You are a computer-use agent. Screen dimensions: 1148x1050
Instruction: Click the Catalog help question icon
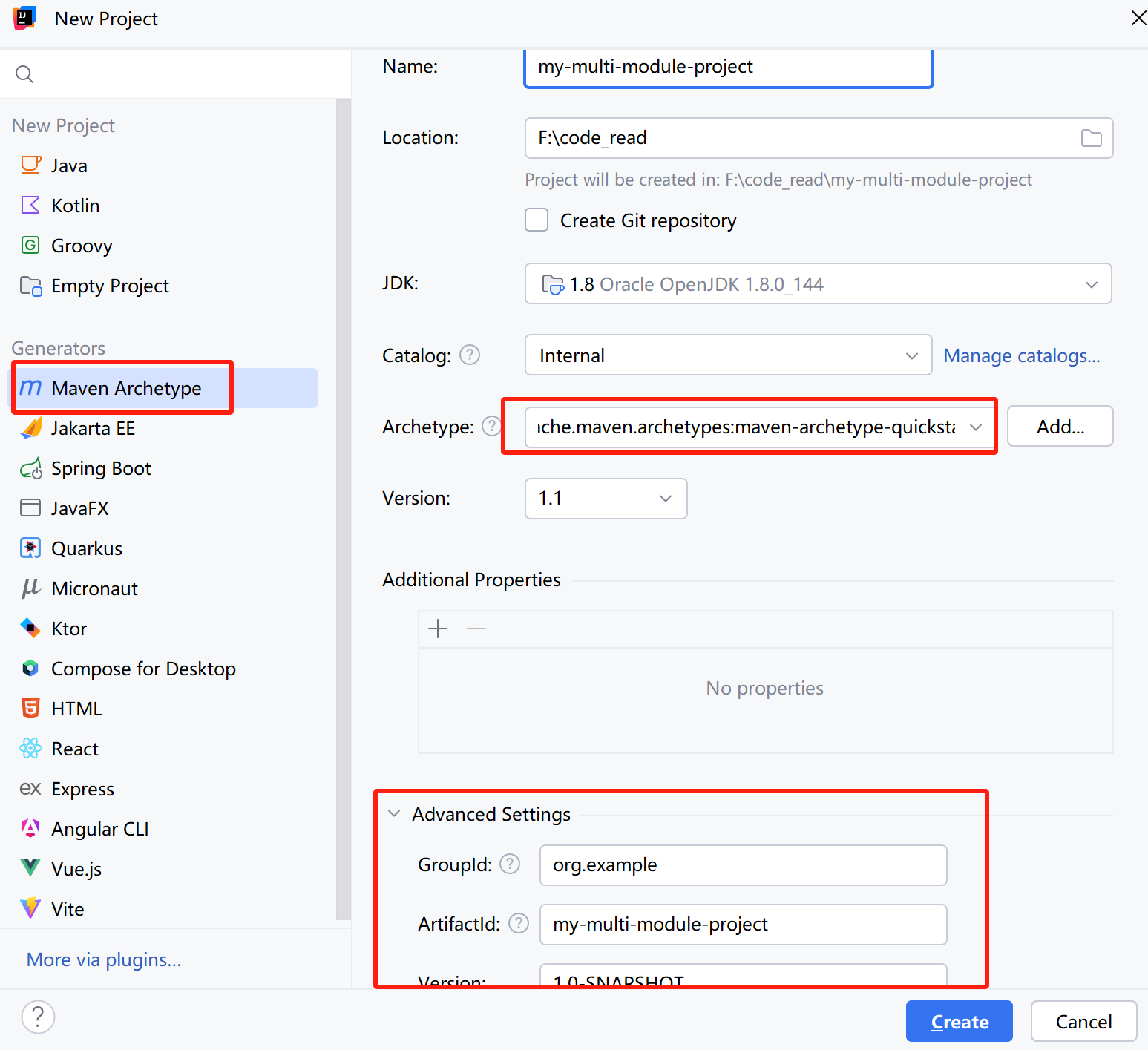[x=470, y=355]
